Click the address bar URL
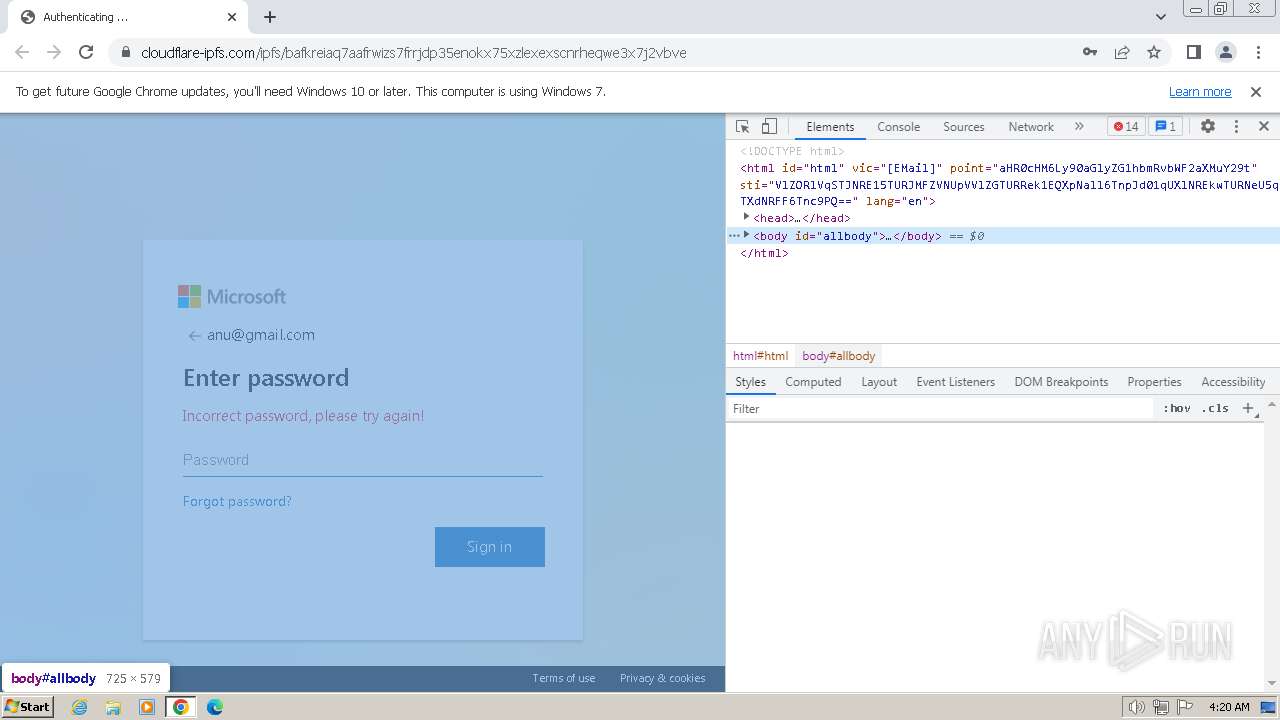The image size is (1280, 720). click(x=413, y=53)
